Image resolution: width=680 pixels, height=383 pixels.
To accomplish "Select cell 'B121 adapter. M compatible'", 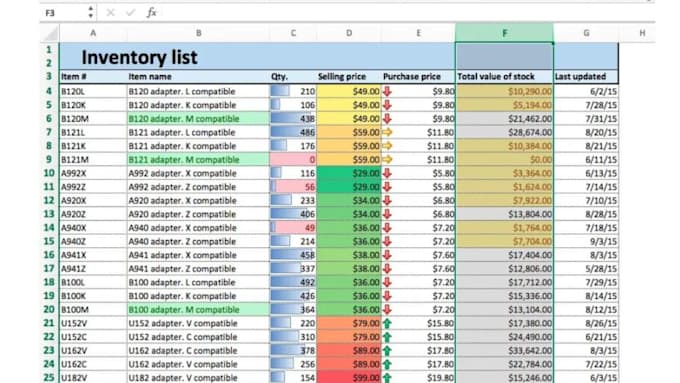I will pyautogui.click(x=198, y=159).
